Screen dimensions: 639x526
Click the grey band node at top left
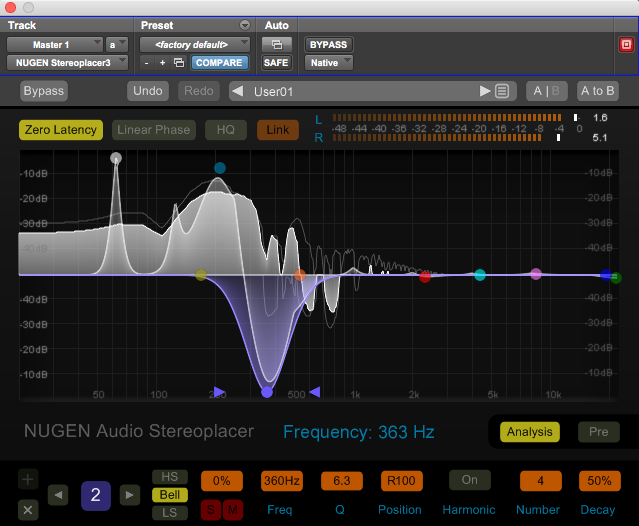[x=116, y=158]
